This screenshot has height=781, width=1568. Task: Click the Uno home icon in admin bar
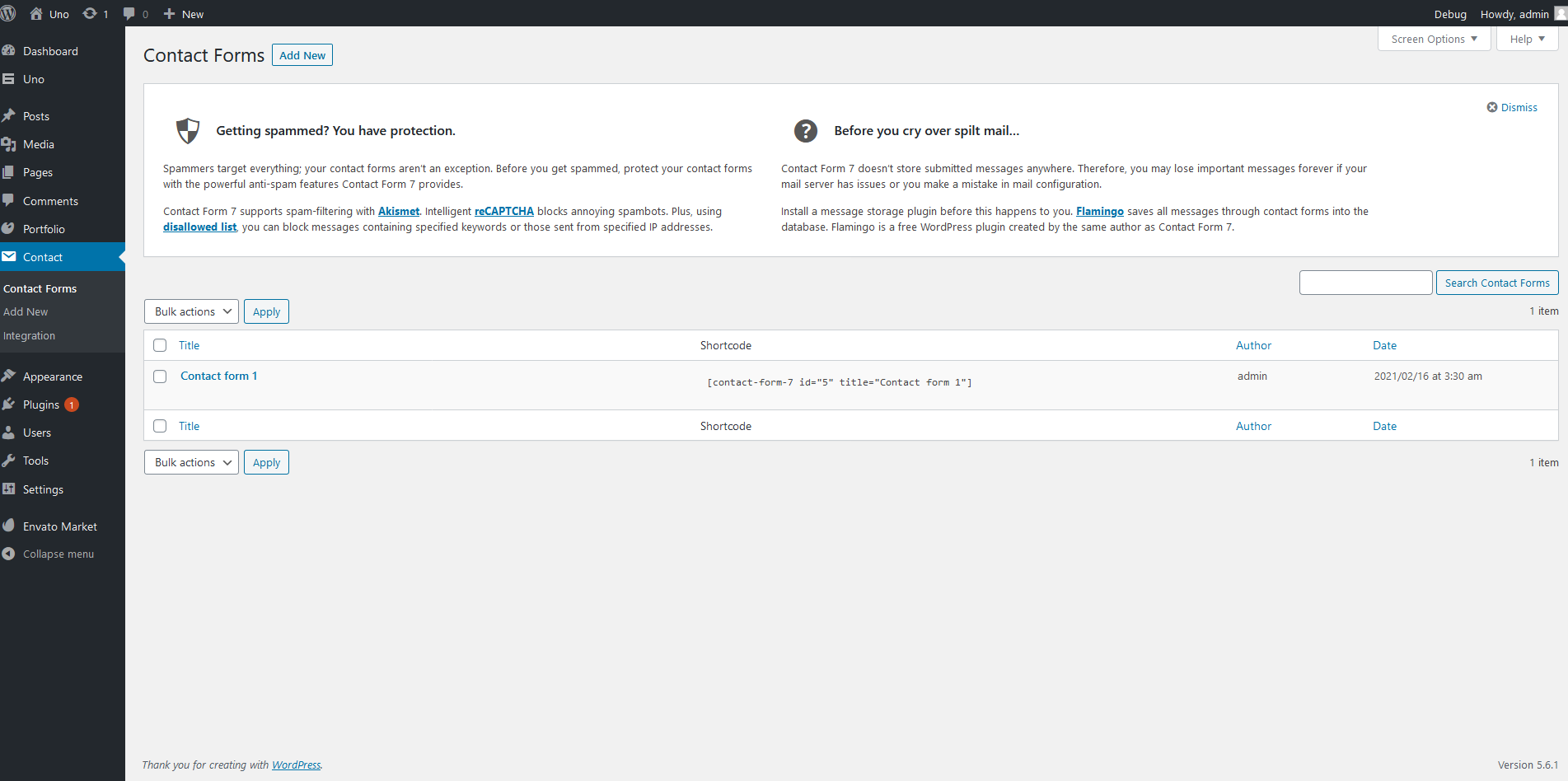click(x=36, y=13)
